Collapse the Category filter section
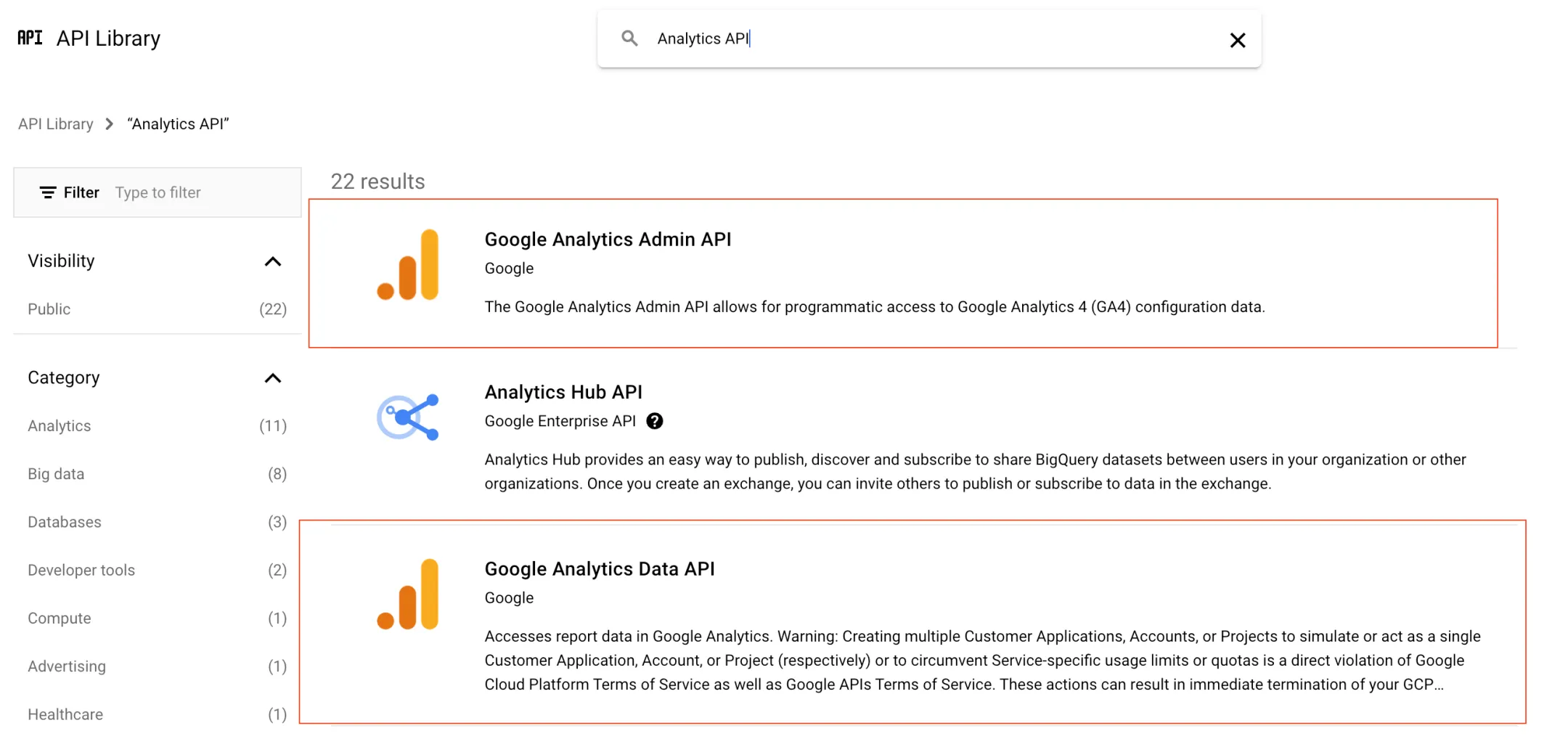Image resolution: width=1568 pixels, height=739 pixels. [272, 378]
